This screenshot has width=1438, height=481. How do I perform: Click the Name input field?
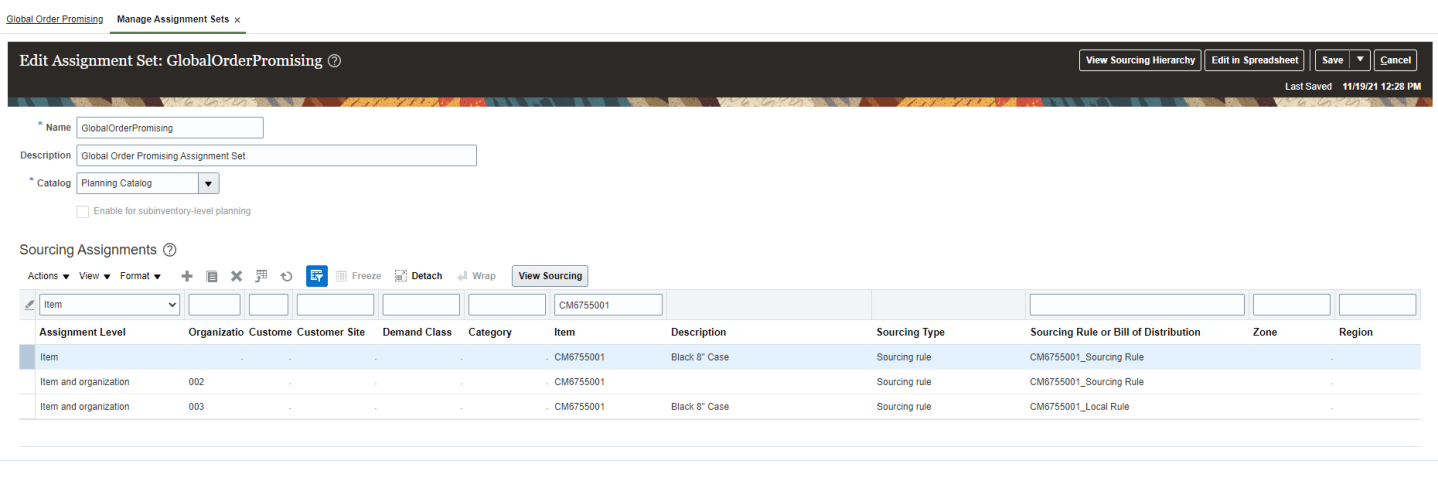[x=170, y=128]
